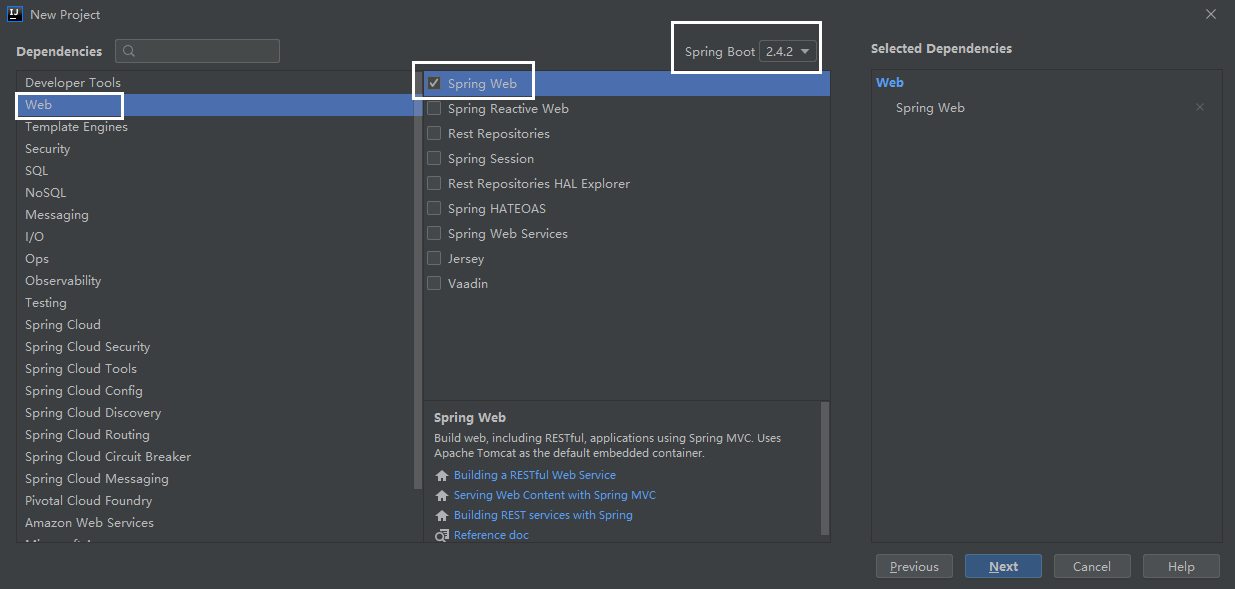Open Serving Web Content with Spring MVC link
The height and width of the screenshot is (589, 1235).
[x=555, y=496]
